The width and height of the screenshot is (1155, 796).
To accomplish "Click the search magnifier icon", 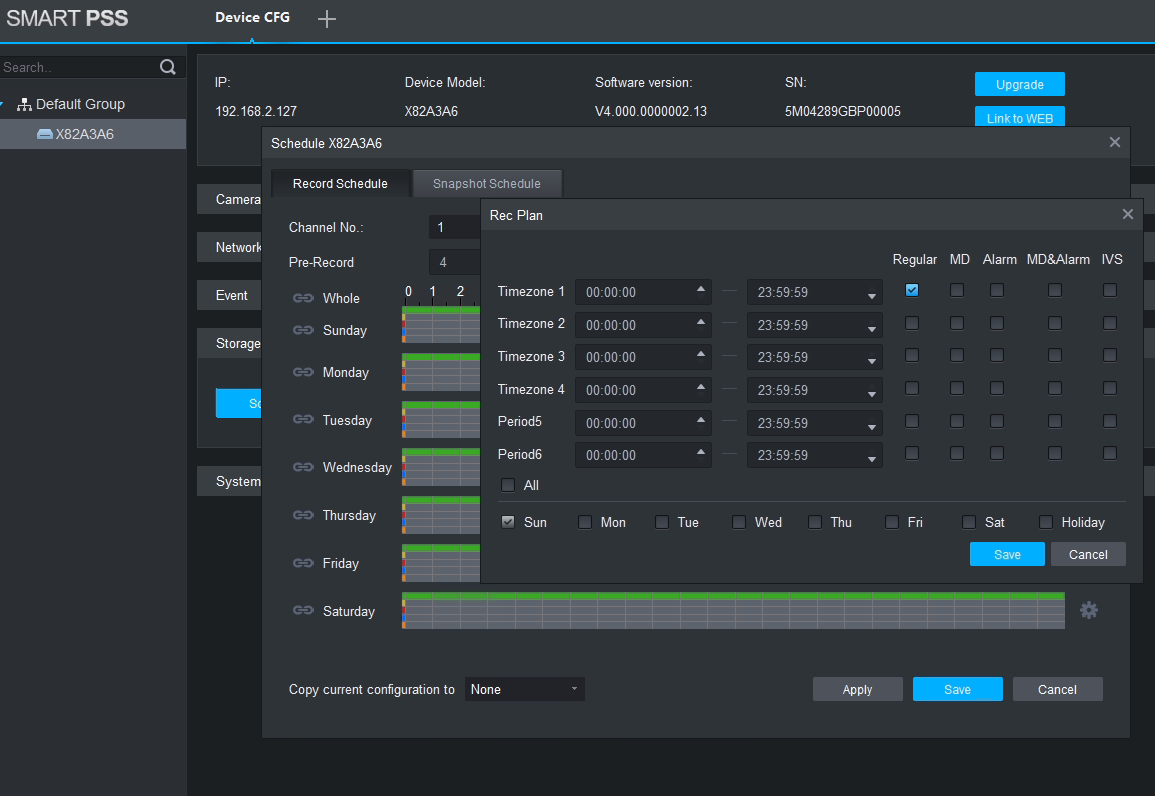I will (167, 67).
